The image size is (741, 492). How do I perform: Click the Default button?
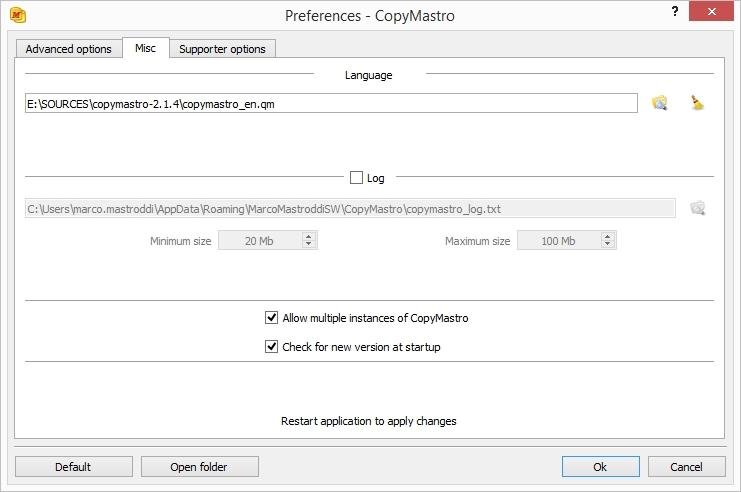click(x=74, y=466)
